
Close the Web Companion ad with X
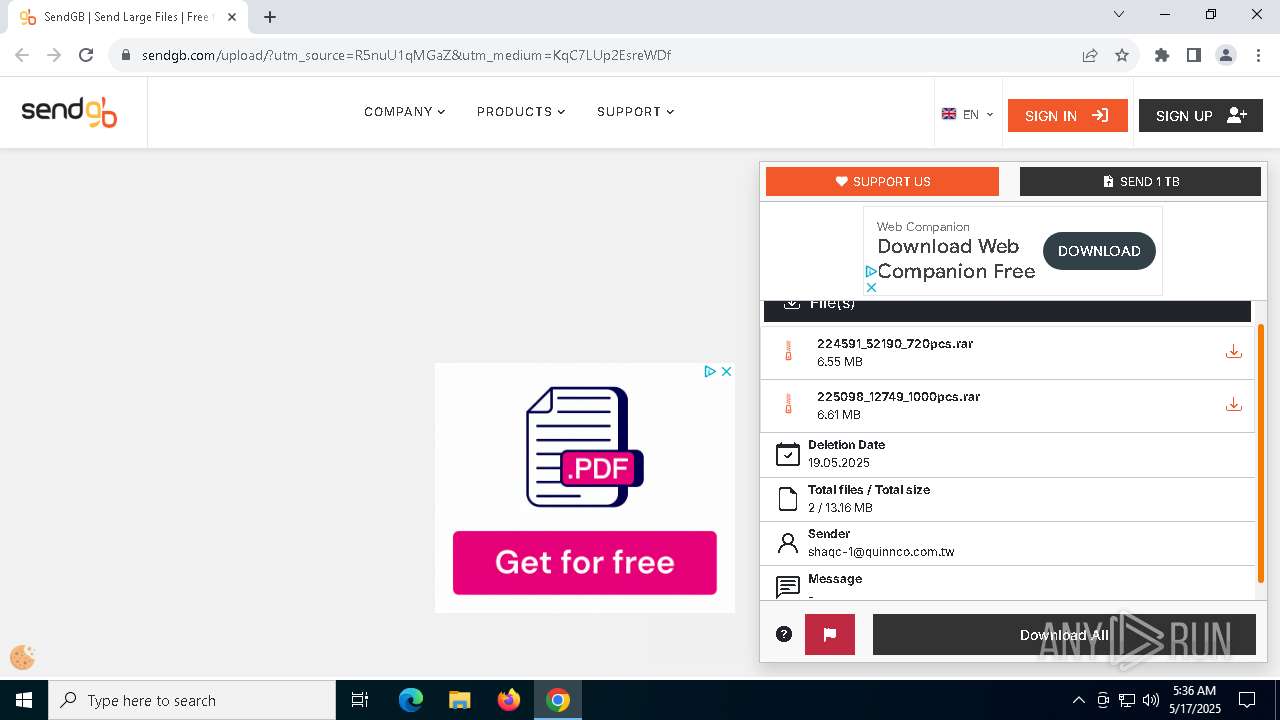coord(871,287)
